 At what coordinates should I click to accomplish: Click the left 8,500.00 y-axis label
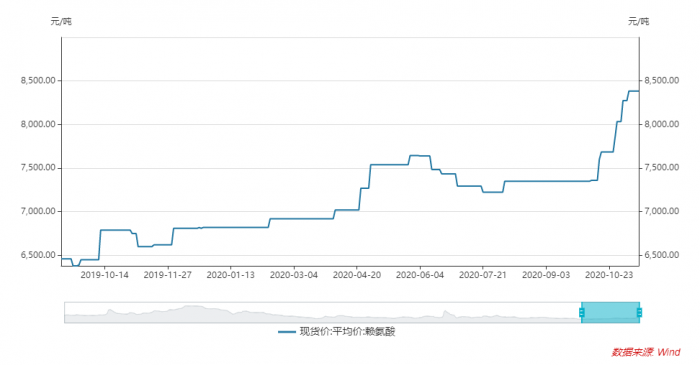tap(38, 80)
